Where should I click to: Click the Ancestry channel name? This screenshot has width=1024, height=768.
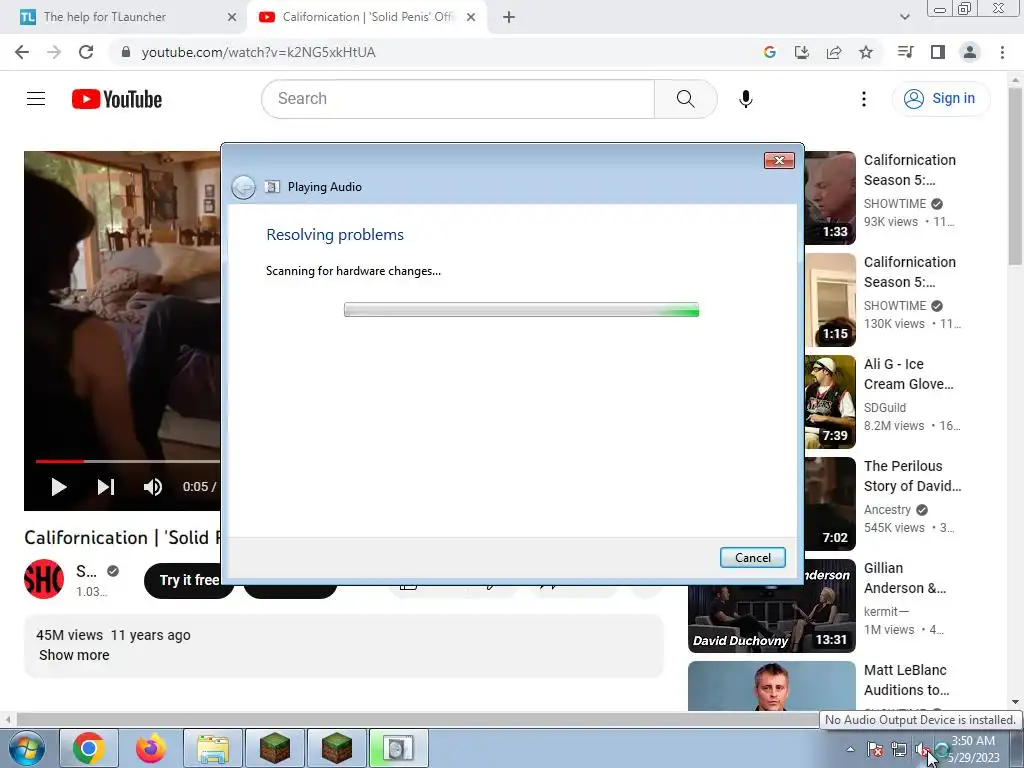click(x=887, y=509)
